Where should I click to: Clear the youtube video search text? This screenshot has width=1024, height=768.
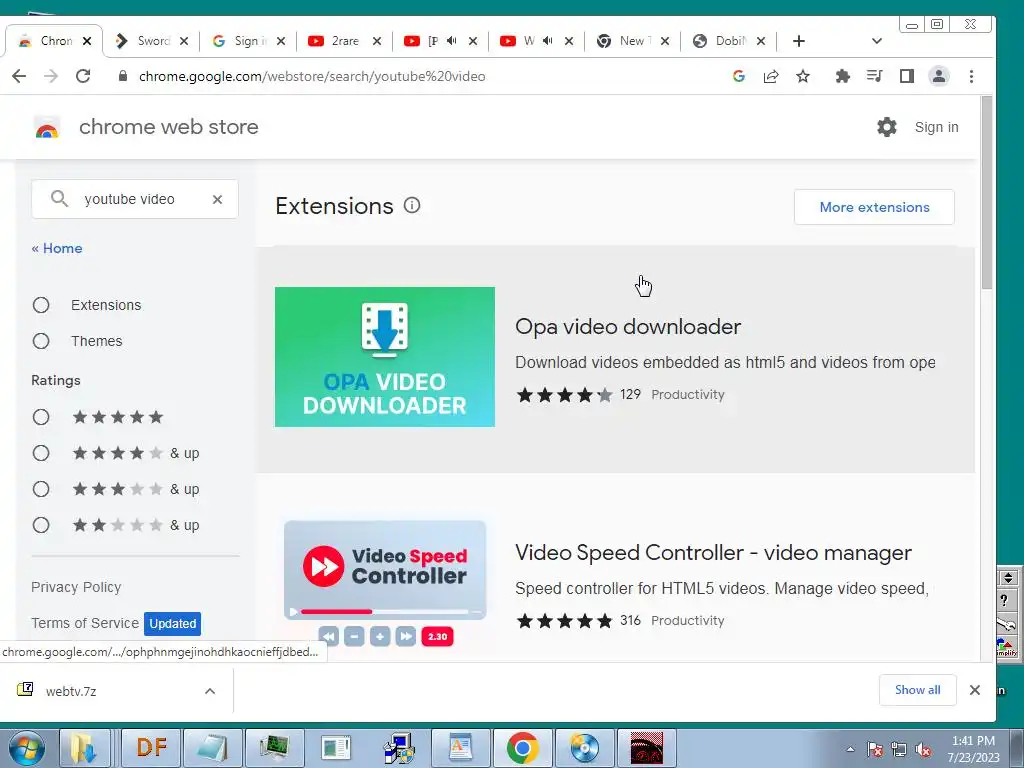coord(217,199)
